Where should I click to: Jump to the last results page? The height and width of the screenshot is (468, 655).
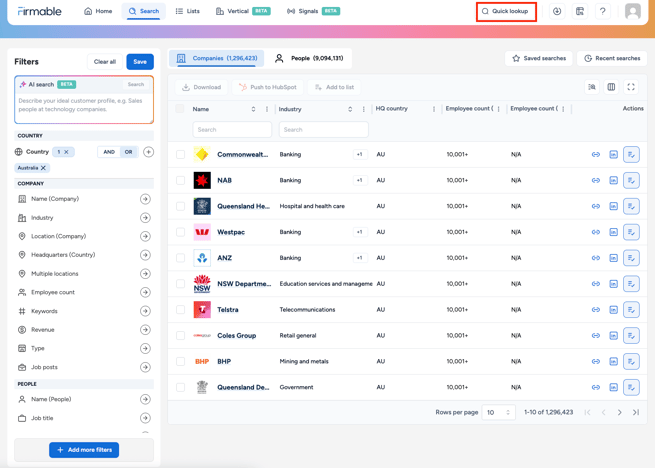[636, 412]
